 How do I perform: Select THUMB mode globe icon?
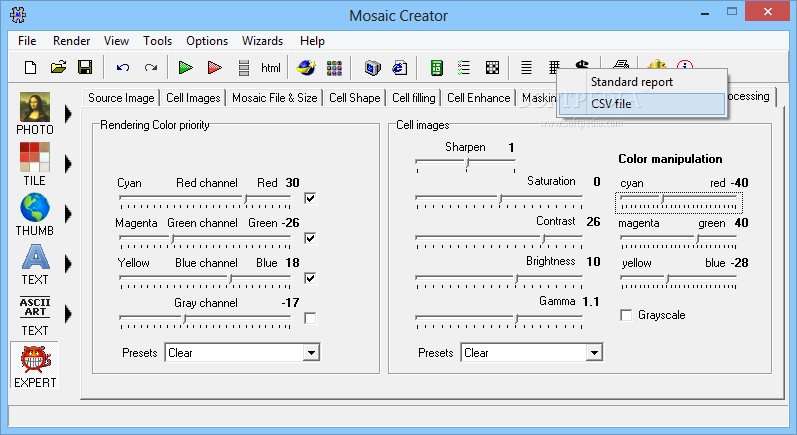[x=35, y=207]
